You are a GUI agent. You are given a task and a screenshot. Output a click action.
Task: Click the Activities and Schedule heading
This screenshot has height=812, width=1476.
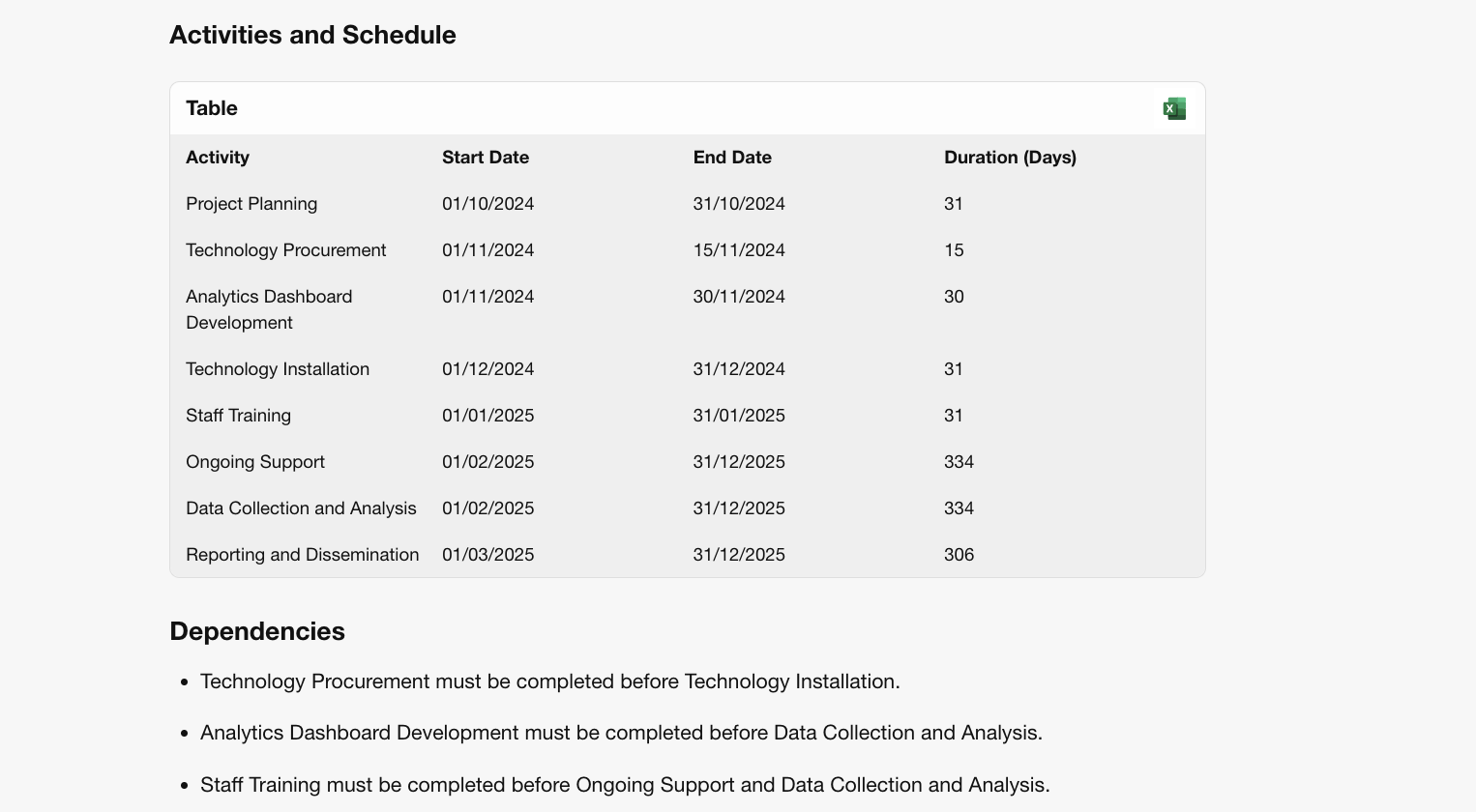(312, 35)
